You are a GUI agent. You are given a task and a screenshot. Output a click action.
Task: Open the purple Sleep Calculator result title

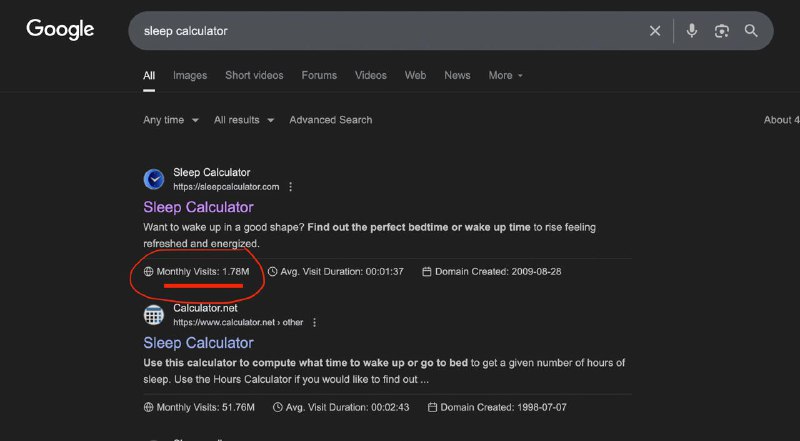pyautogui.click(x=198, y=207)
